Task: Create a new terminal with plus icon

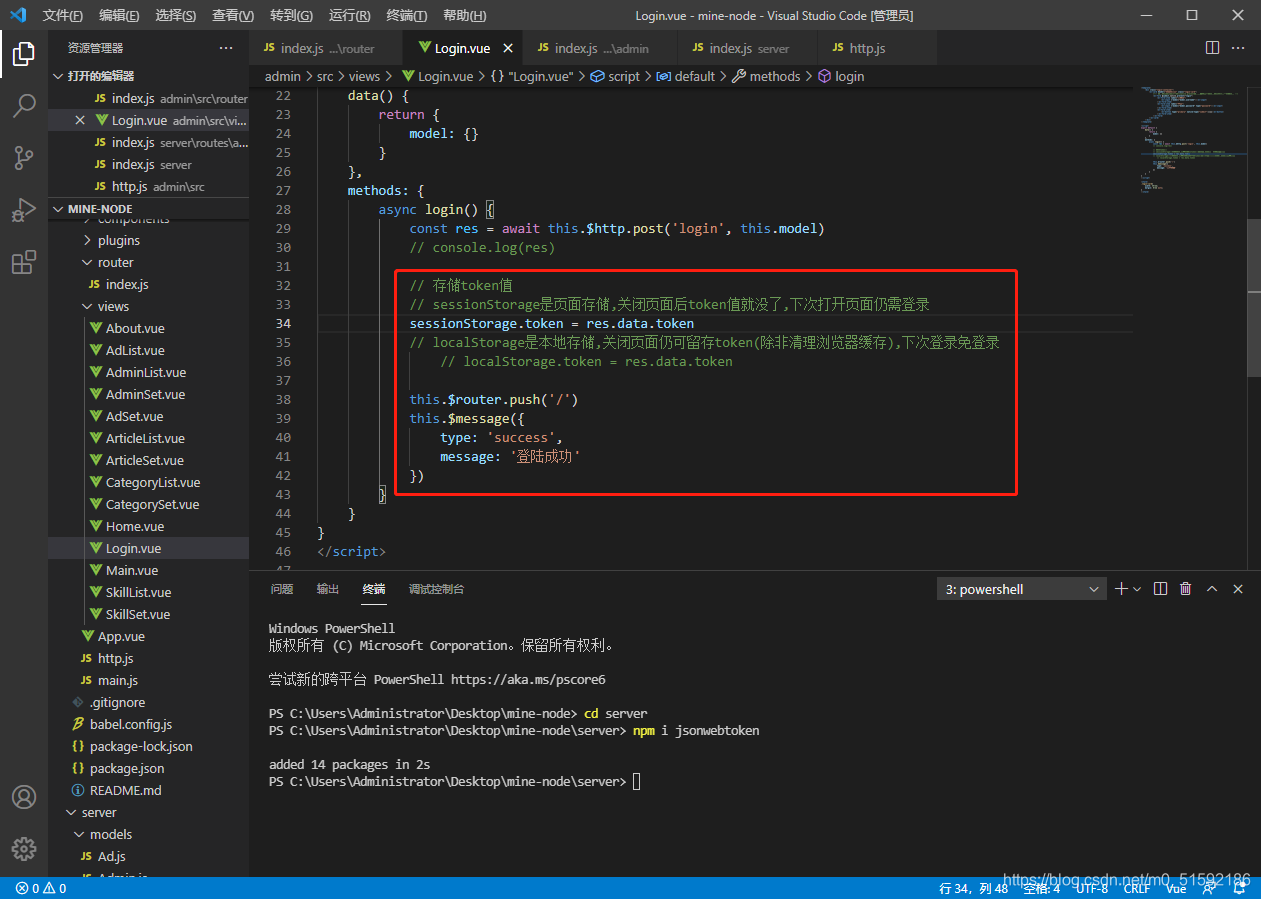Action: (1121, 589)
